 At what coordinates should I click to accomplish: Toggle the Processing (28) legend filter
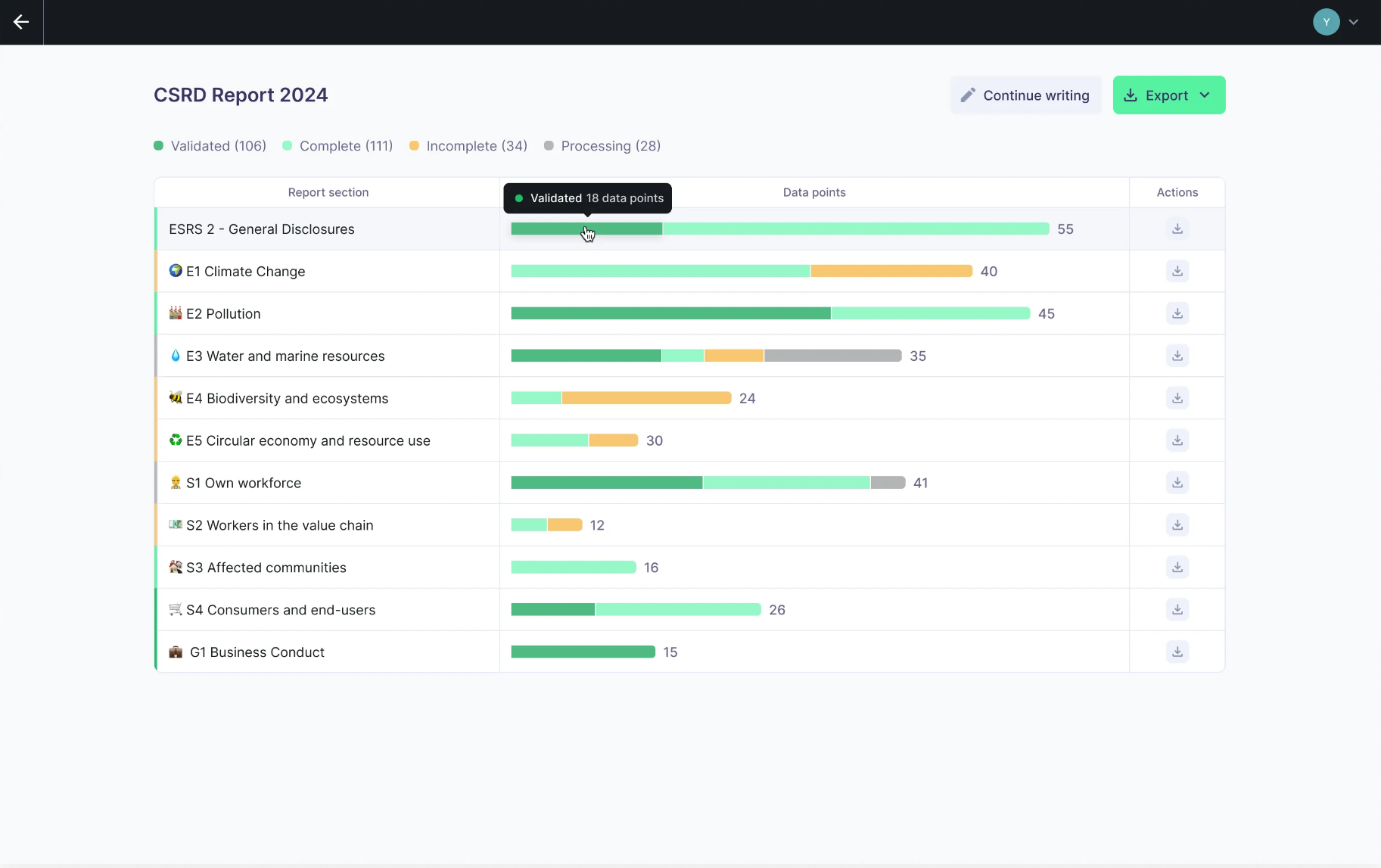point(602,146)
